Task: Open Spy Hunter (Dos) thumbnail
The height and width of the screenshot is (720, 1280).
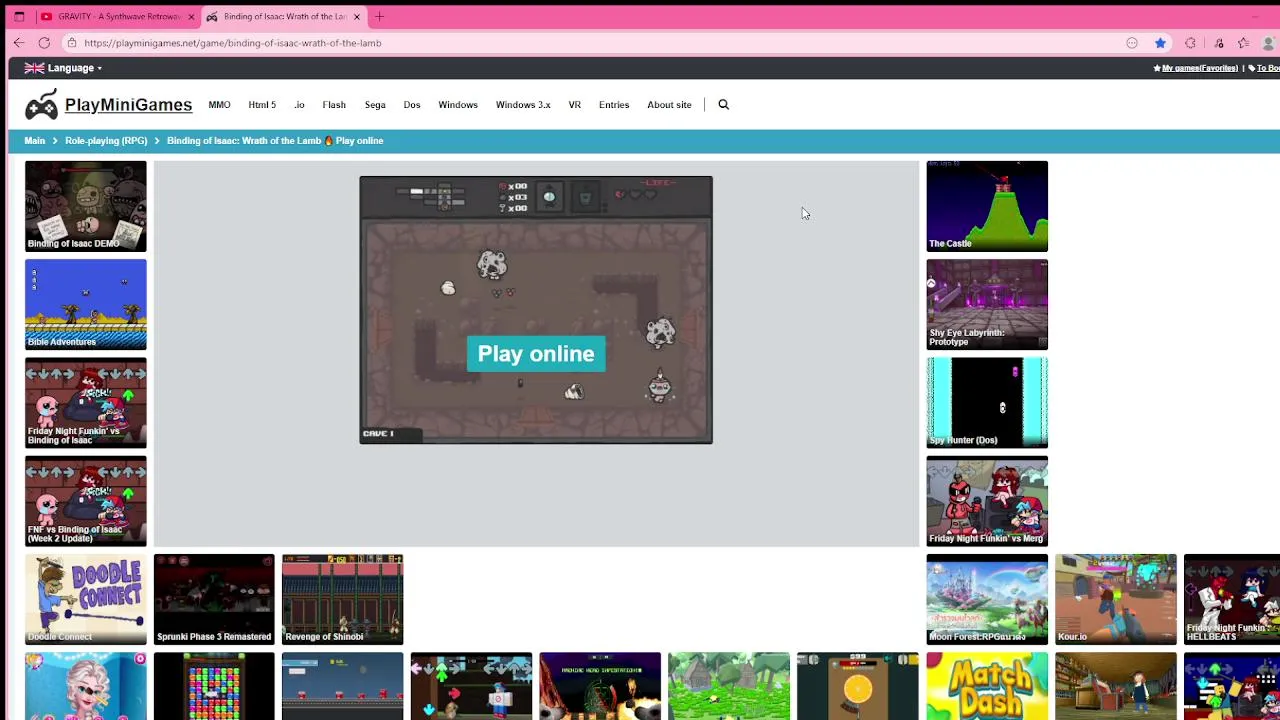Action: [987, 403]
